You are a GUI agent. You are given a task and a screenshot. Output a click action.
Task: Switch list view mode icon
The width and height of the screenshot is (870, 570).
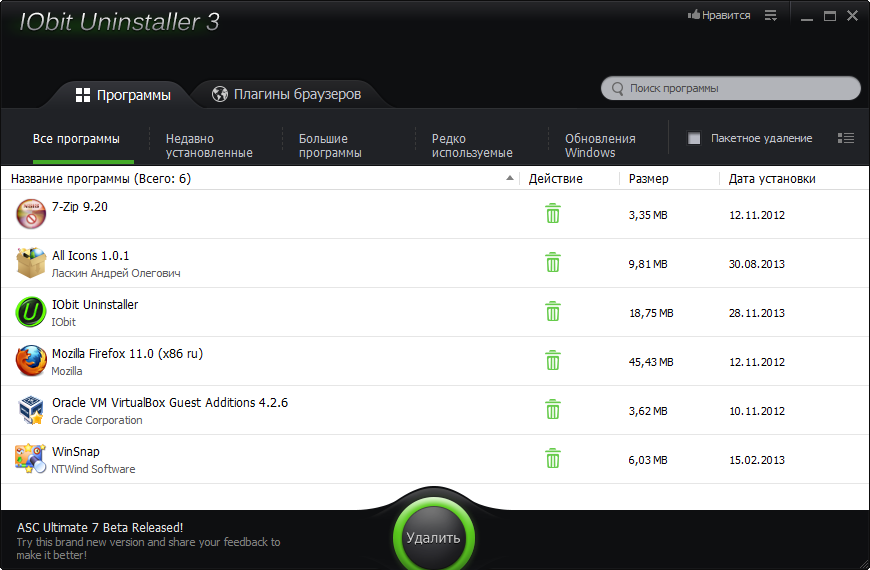coord(846,138)
